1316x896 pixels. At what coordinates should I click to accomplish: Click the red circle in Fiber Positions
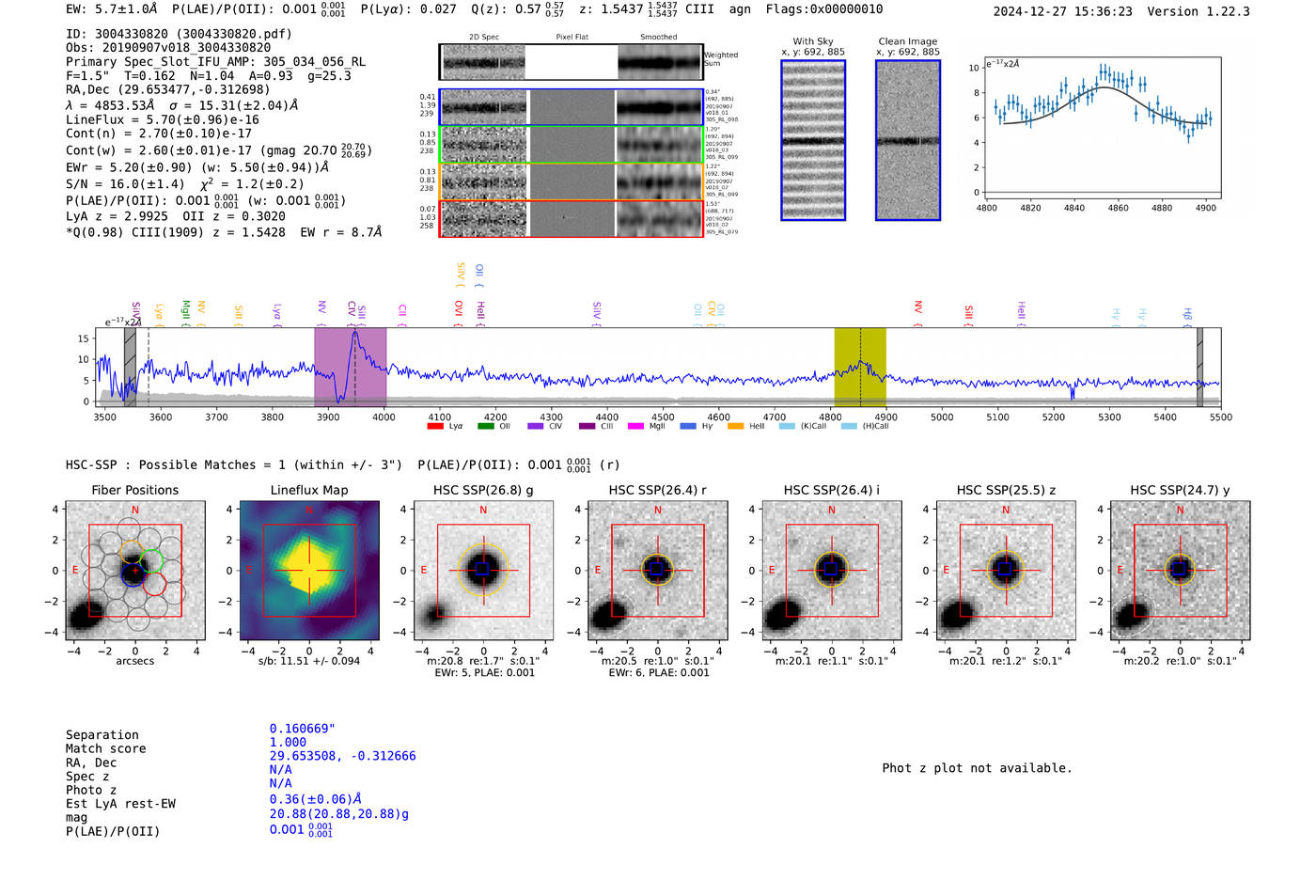click(155, 585)
